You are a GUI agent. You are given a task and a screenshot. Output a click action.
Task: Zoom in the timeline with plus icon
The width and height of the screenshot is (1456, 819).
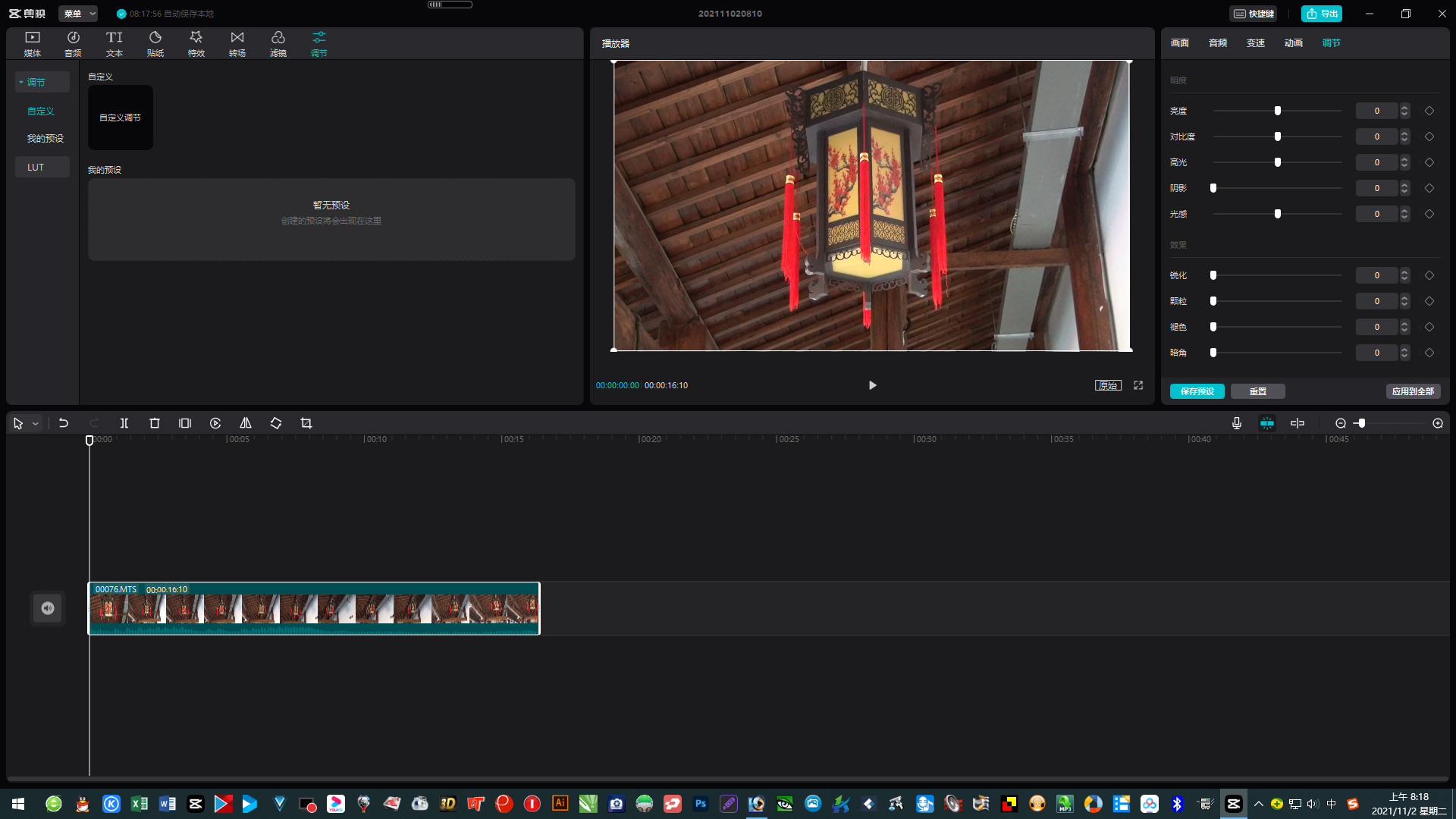1438,423
